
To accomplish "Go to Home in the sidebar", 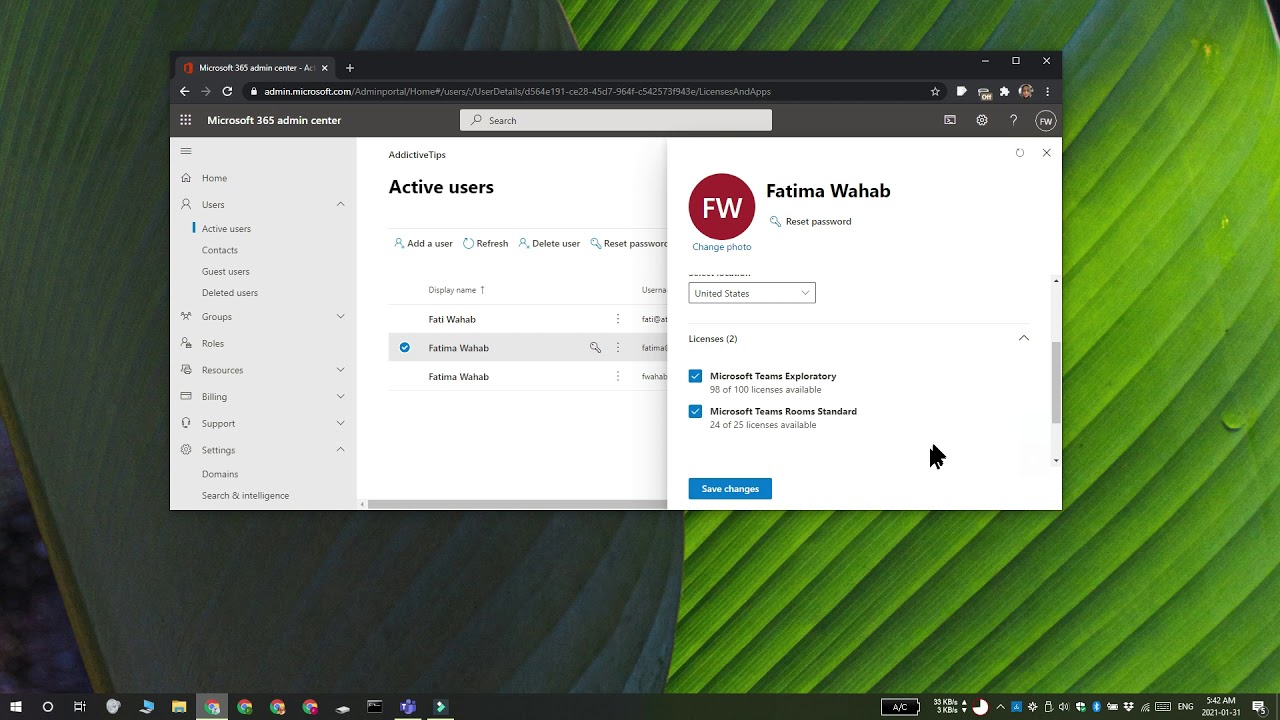I will tap(214, 178).
